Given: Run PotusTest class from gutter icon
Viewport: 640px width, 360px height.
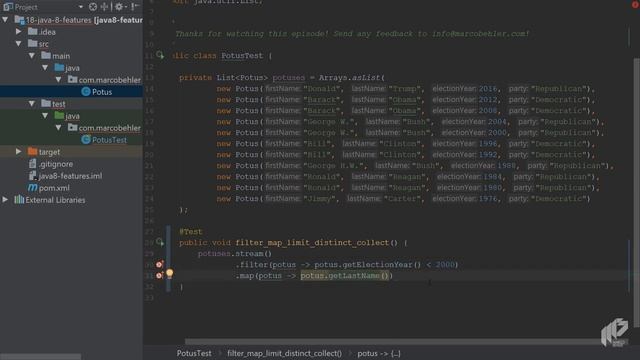Looking at the screenshot, I should (160, 55).
